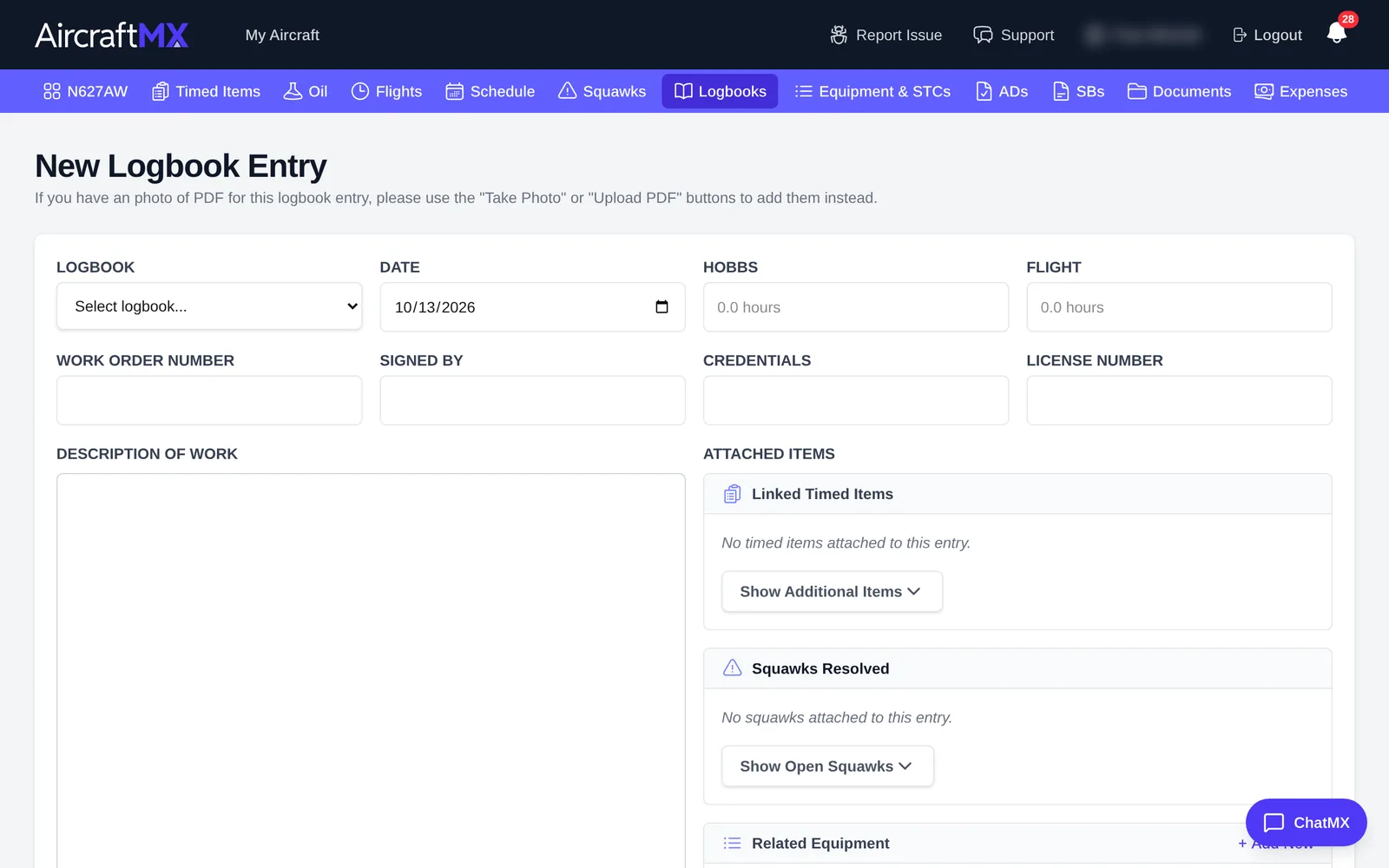This screenshot has width=1389, height=868.
Task: Expand Show Open Squawks
Action: pyautogui.click(x=827, y=766)
